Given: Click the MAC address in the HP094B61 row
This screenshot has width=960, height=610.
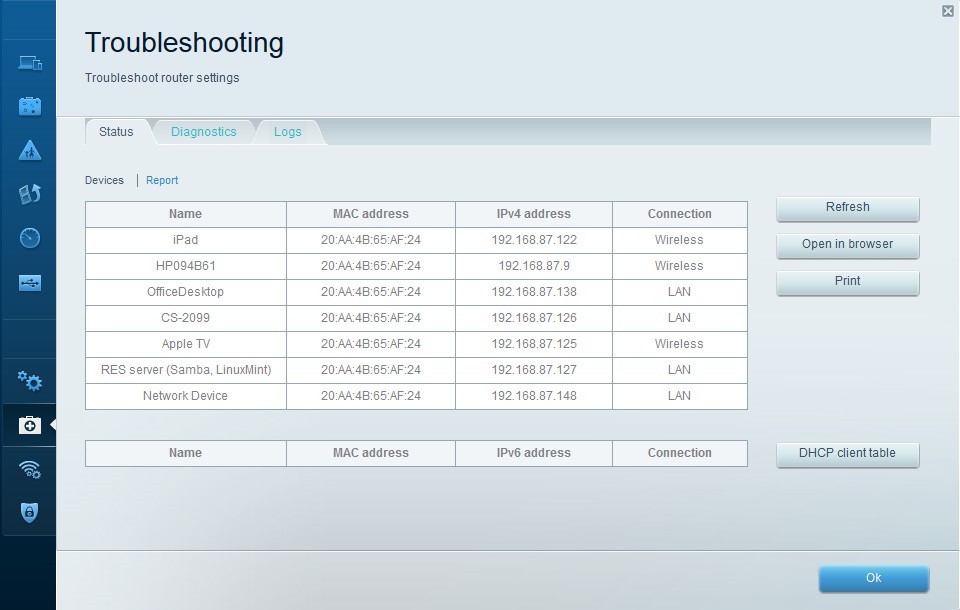Looking at the screenshot, I should point(371,266).
